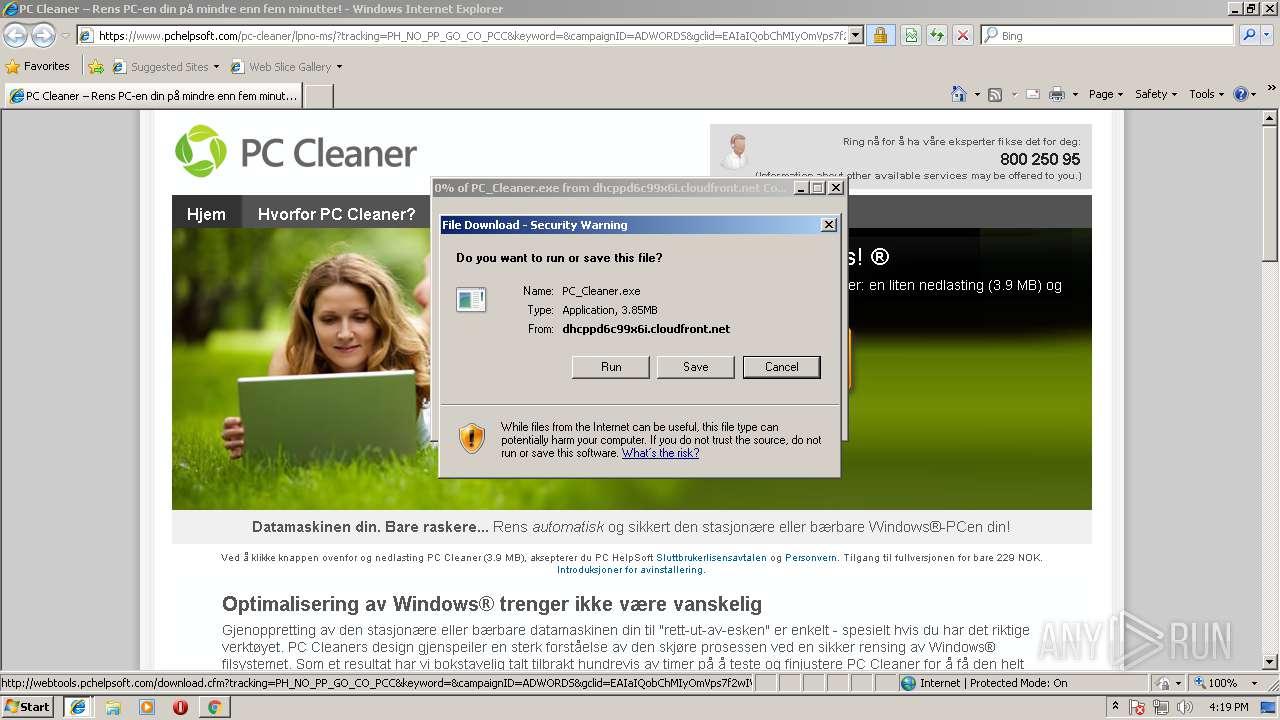Viewport: 1280px width, 720px height.
Task: Click the security shield warning icon in dialog
Action: tap(472, 438)
